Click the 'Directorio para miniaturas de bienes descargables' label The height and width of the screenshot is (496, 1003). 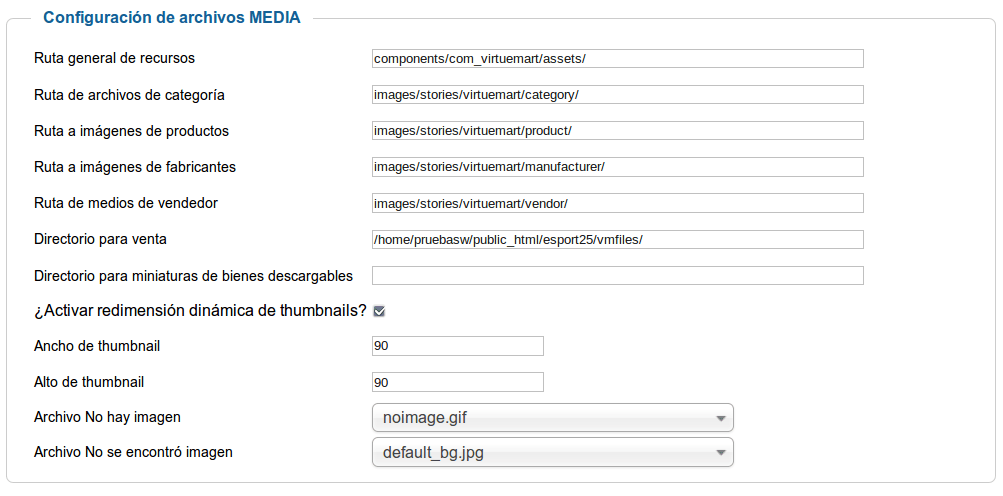193,276
